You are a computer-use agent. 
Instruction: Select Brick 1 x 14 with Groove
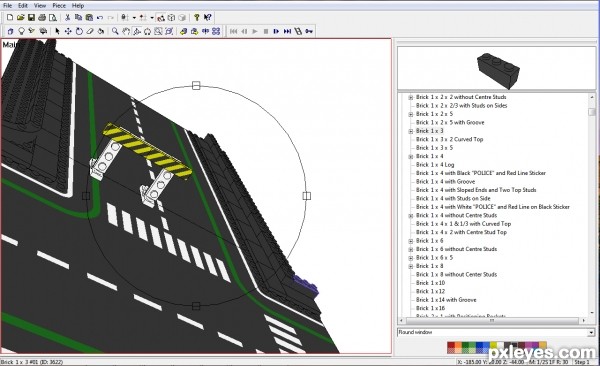446,300
